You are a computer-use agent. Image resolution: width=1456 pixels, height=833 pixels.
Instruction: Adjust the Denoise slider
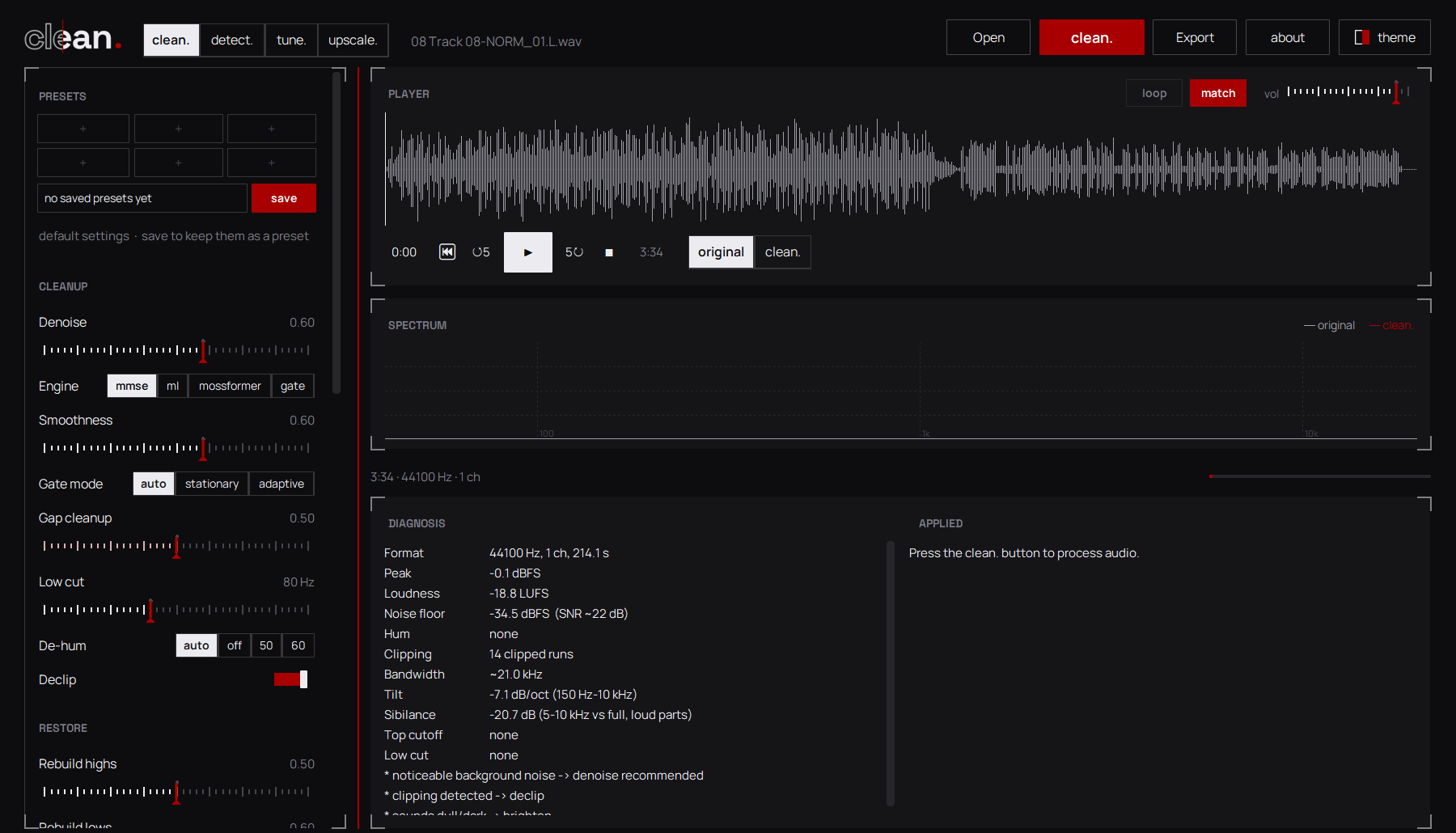[176, 350]
